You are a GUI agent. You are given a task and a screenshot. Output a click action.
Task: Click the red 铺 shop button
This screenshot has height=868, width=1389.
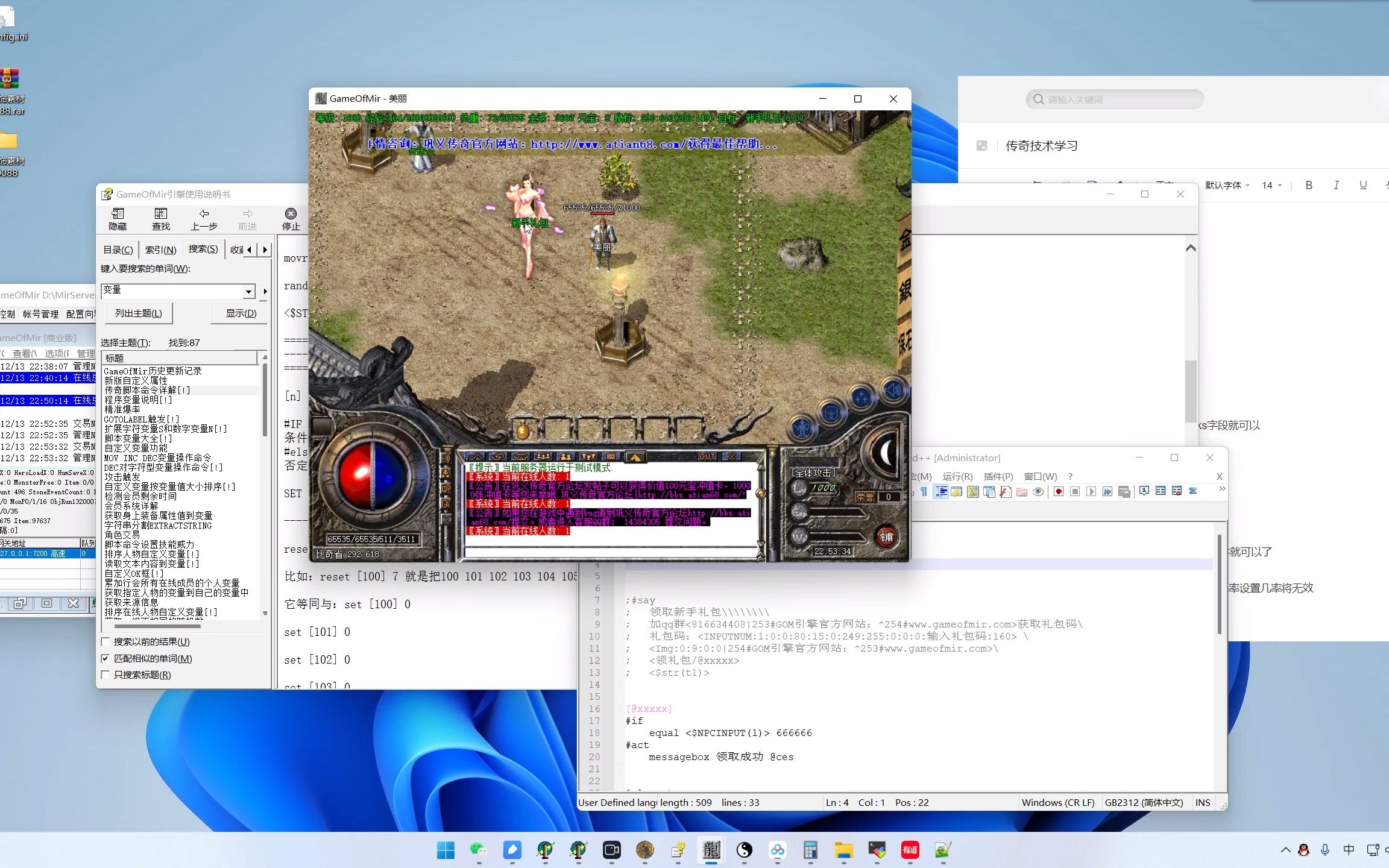tap(886, 536)
